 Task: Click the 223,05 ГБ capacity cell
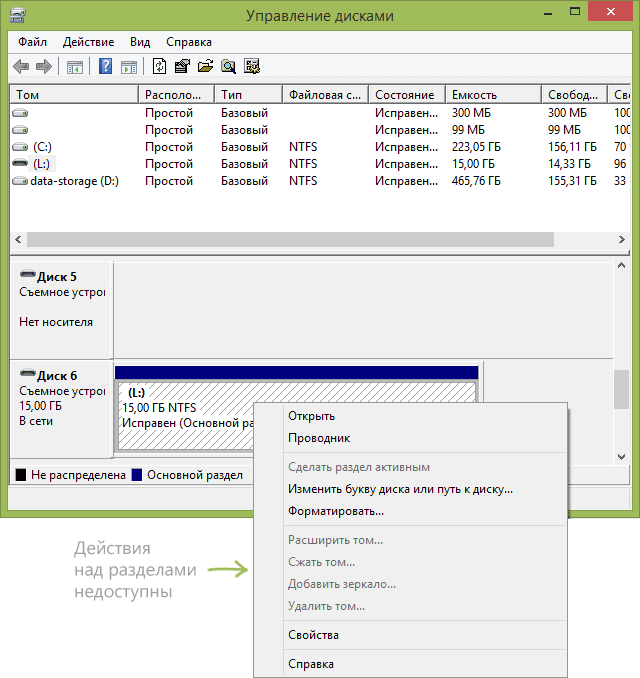pyautogui.click(x=476, y=147)
